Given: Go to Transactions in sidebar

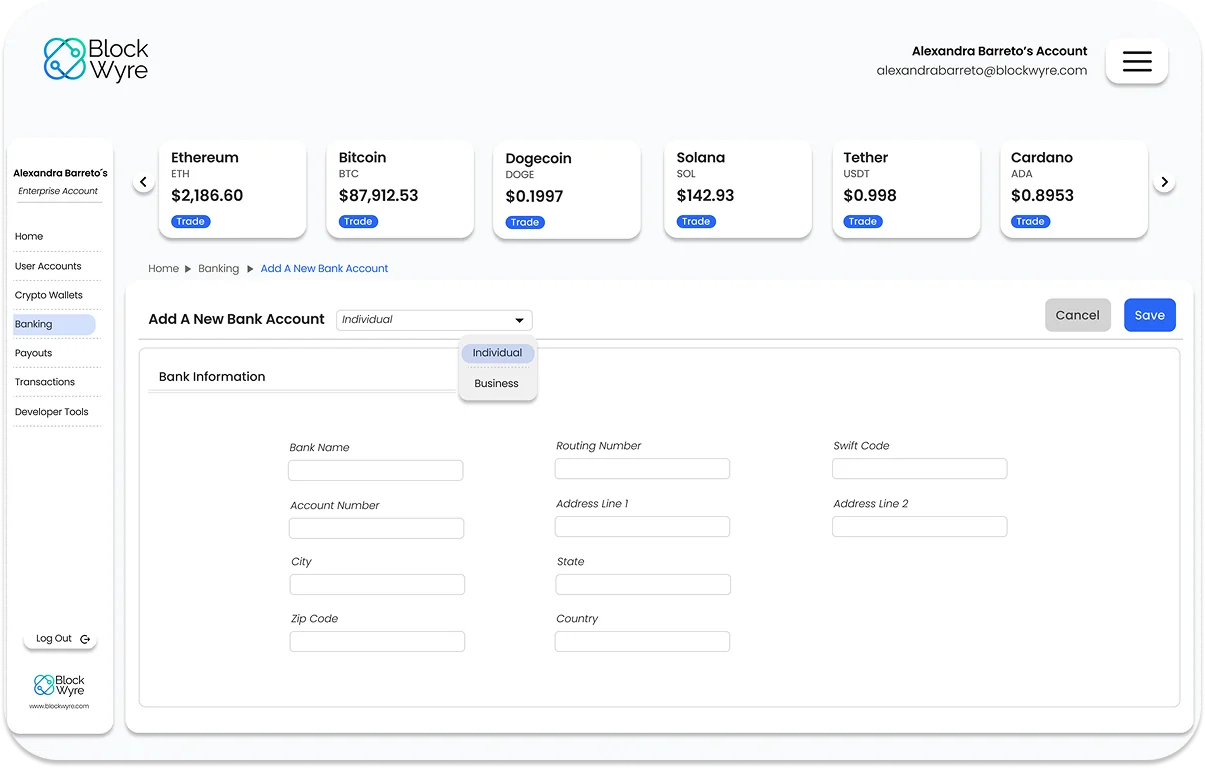Looking at the screenshot, I should [x=45, y=382].
